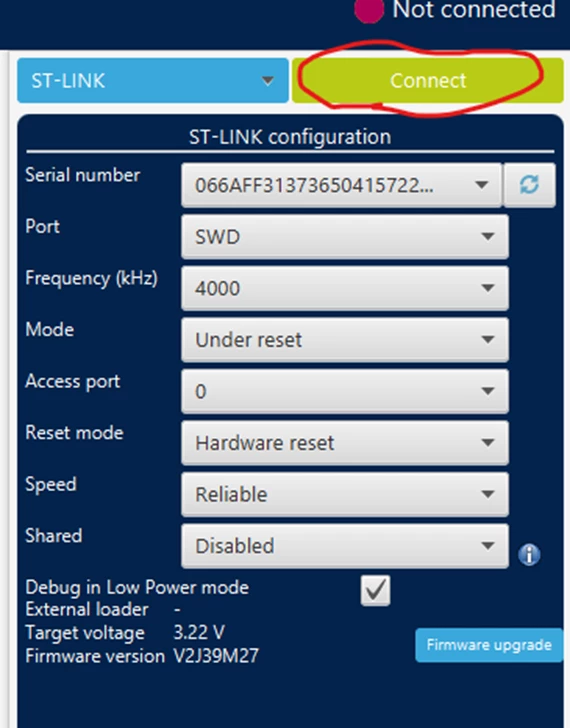This screenshot has height=728, width=570.
Task: Open the Serial number dropdown
Action: pos(341,185)
